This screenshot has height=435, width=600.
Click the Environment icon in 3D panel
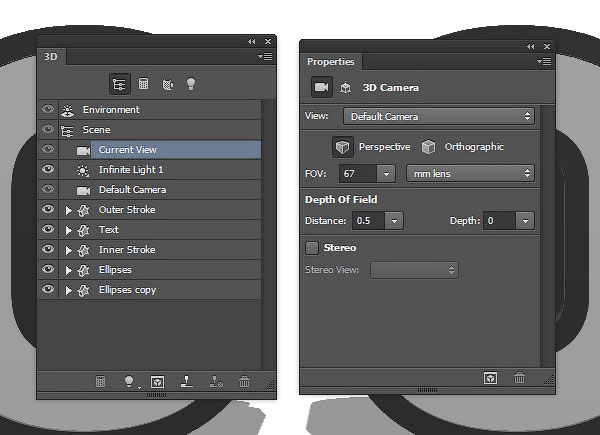coord(68,110)
